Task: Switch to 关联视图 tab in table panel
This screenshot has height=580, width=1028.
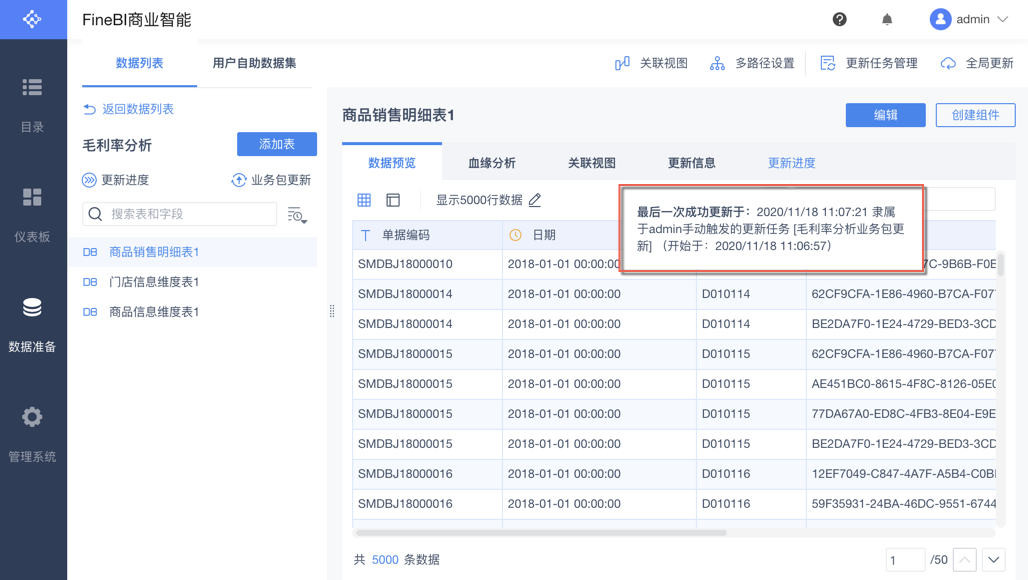Action: tap(591, 163)
